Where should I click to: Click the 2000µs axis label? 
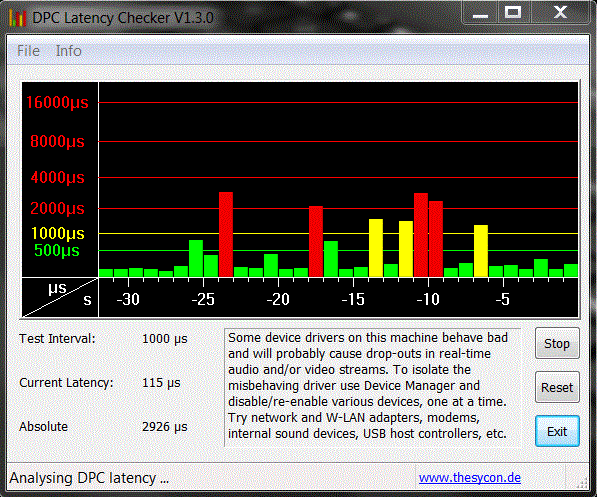57,208
